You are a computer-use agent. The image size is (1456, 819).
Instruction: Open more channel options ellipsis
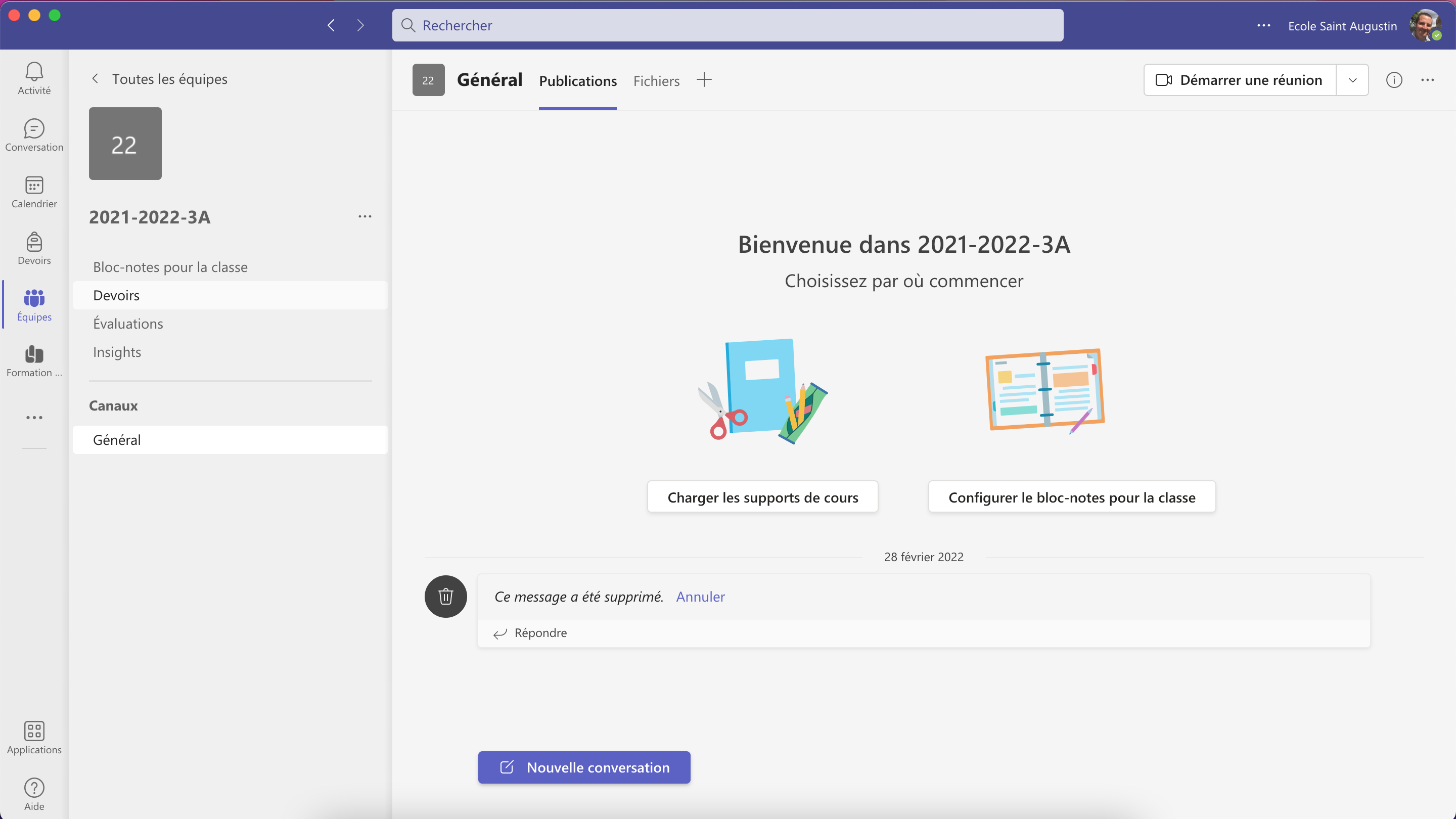(x=1428, y=80)
